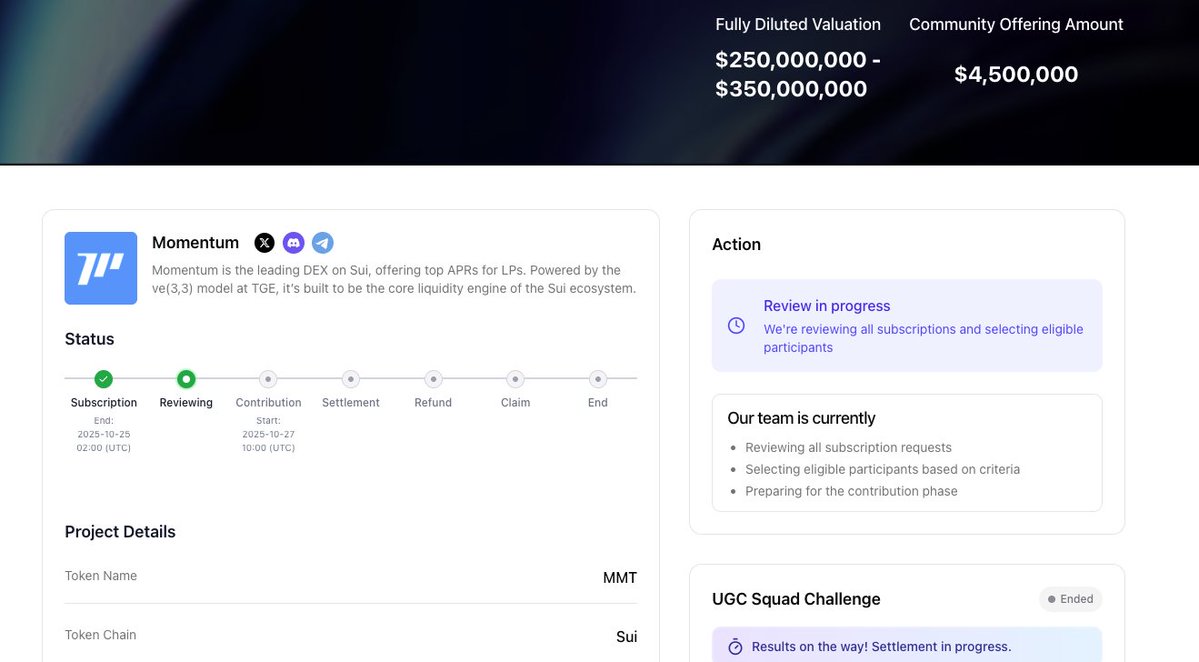
Task: Click the Momentum project title
Action: pos(195,243)
